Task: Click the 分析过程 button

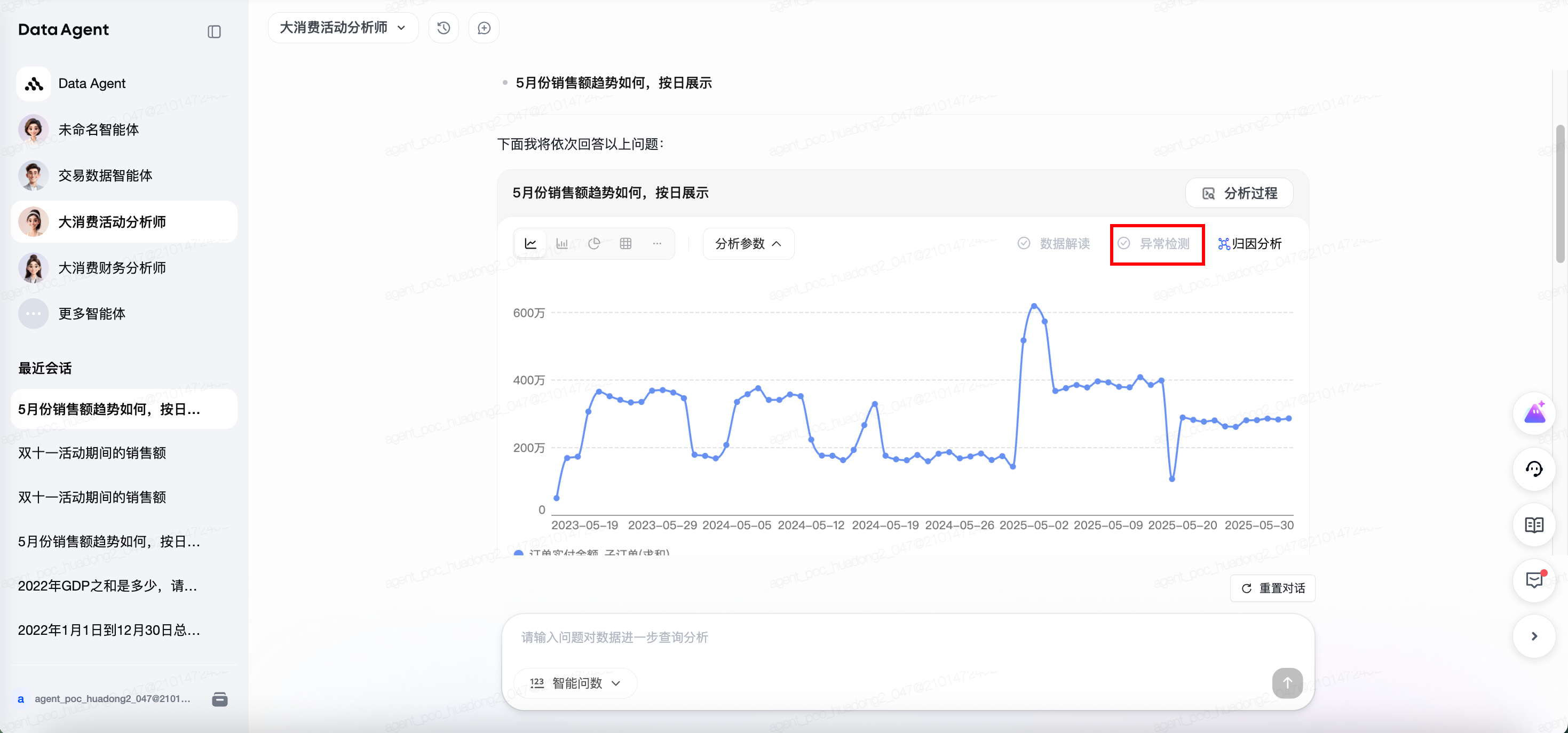Action: [x=1239, y=193]
